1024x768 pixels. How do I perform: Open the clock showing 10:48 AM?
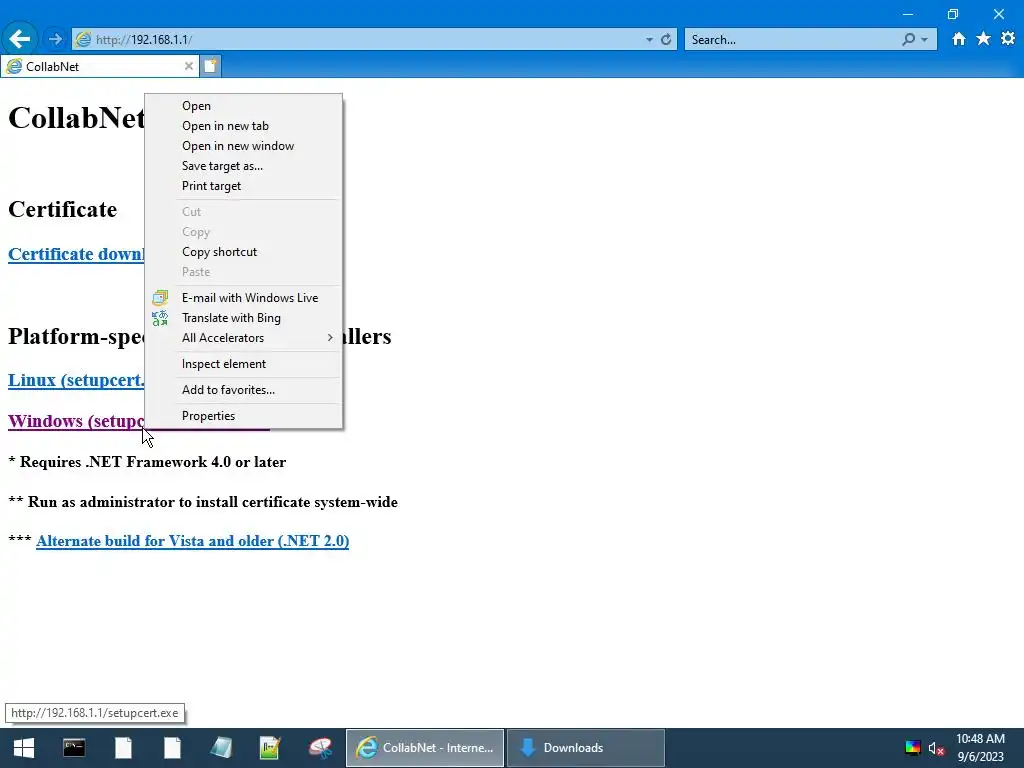coord(980,748)
